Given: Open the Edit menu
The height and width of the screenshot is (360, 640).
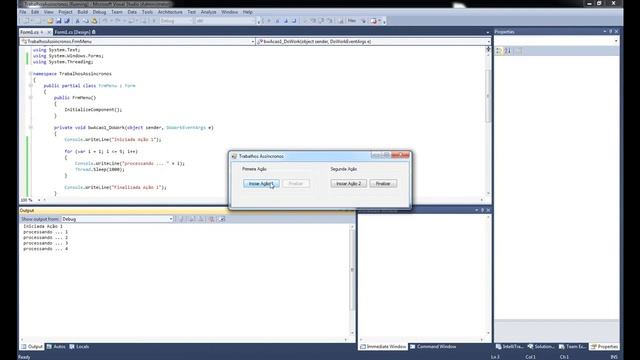Looking at the screenshot, I should click(35, 12).
